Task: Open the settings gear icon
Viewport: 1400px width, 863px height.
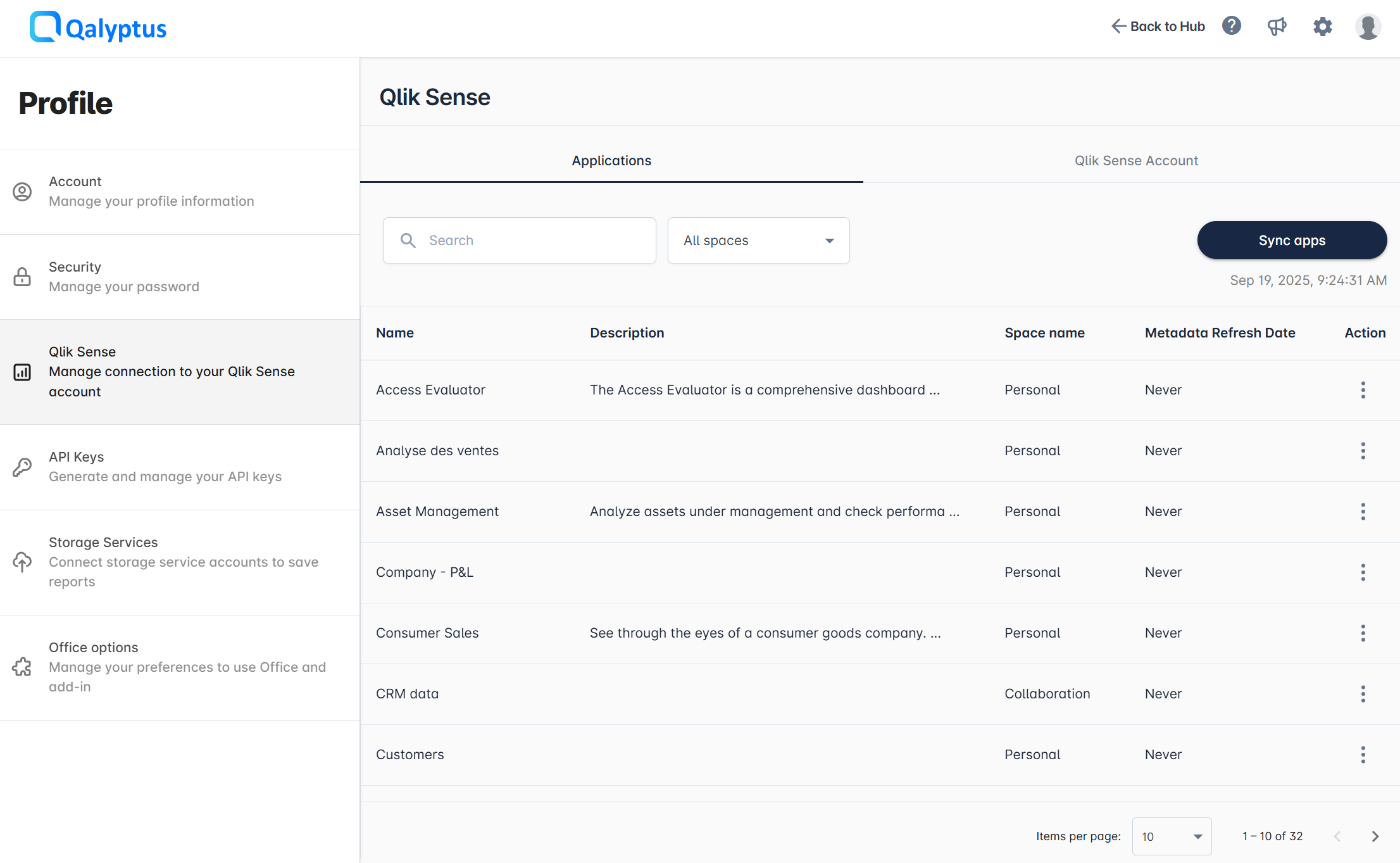Action: (x=1322, y=27)
